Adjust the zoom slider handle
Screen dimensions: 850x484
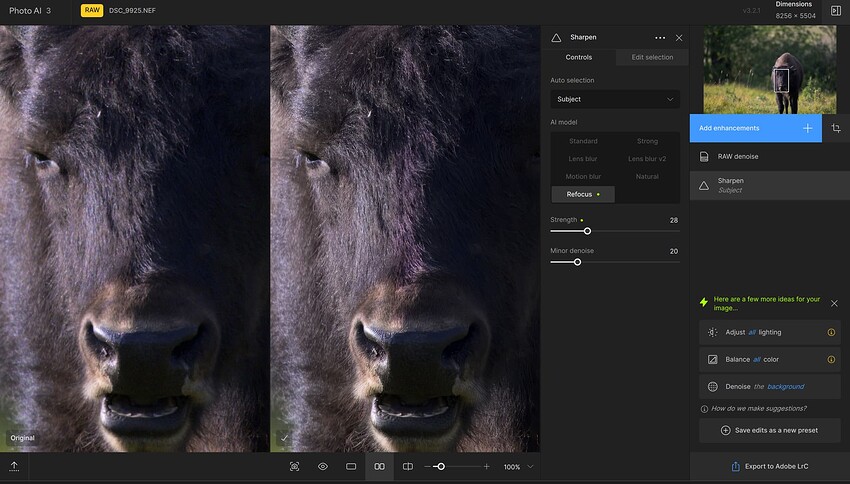[441, 467]
